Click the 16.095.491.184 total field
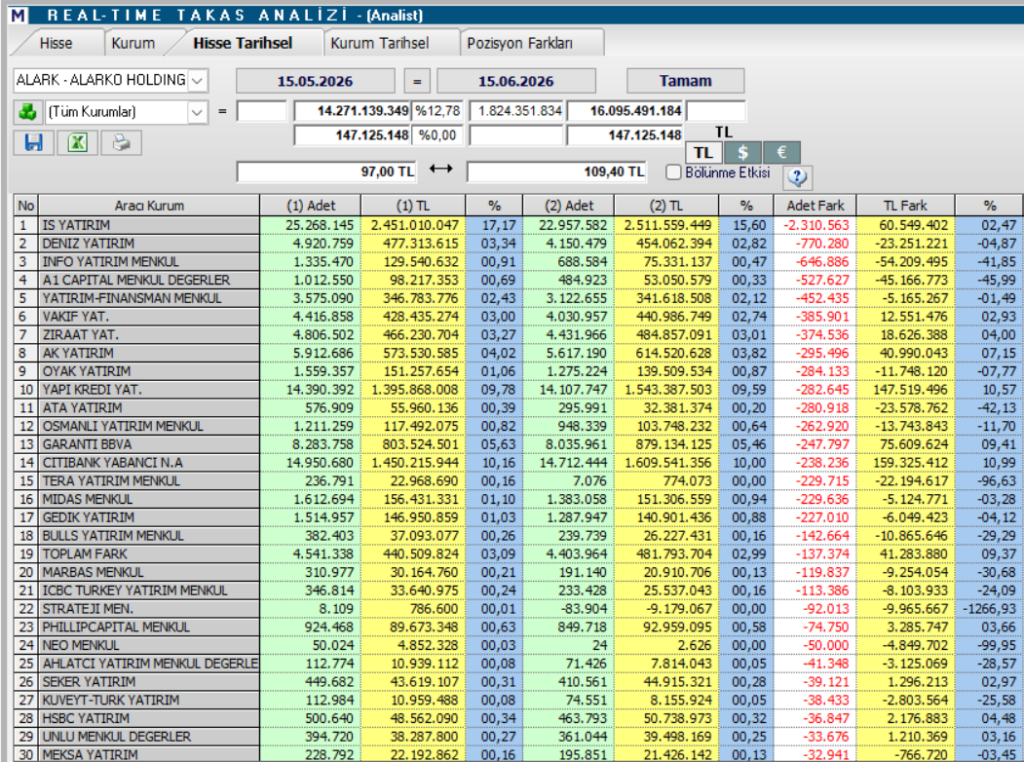The image size is (1024, 762). point(625,111)
